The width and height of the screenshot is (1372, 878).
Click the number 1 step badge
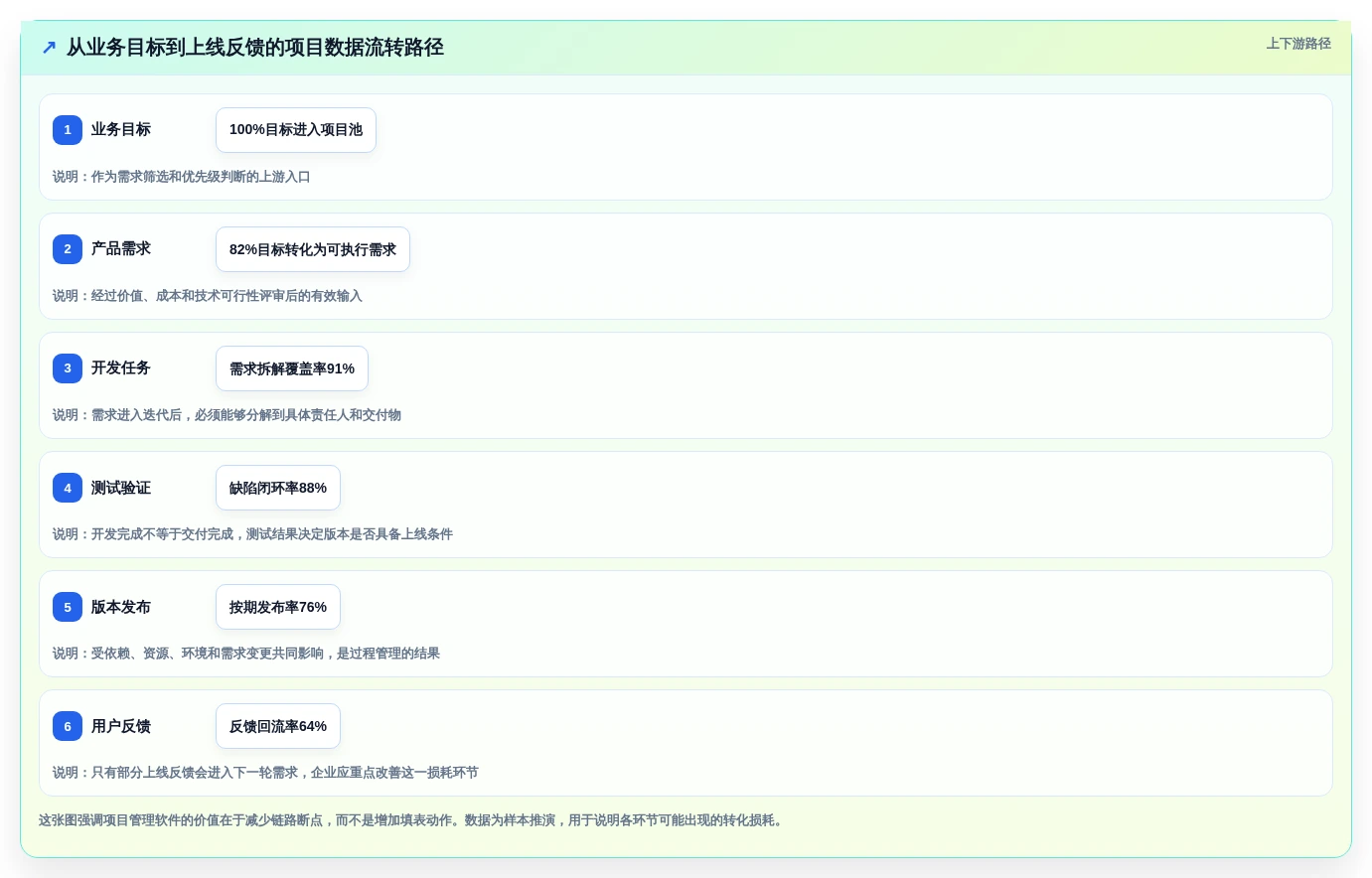68,130
